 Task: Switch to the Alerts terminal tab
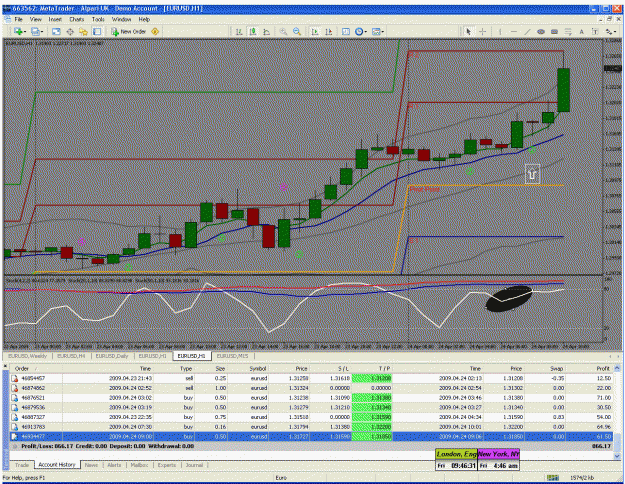(114, 465)
